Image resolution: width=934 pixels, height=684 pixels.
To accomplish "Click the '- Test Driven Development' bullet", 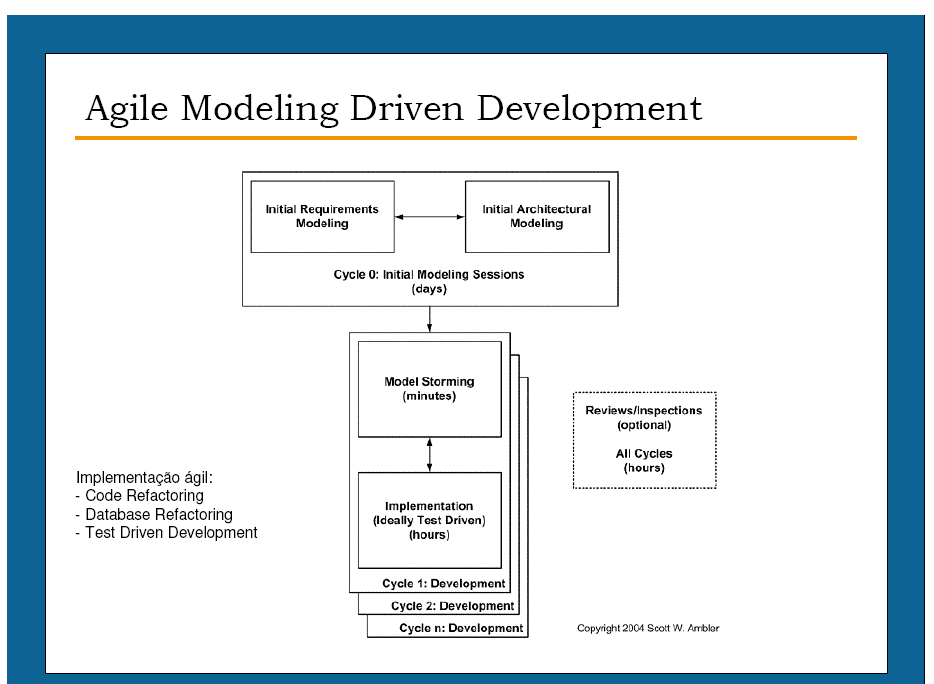I will [x=166, y=533].
